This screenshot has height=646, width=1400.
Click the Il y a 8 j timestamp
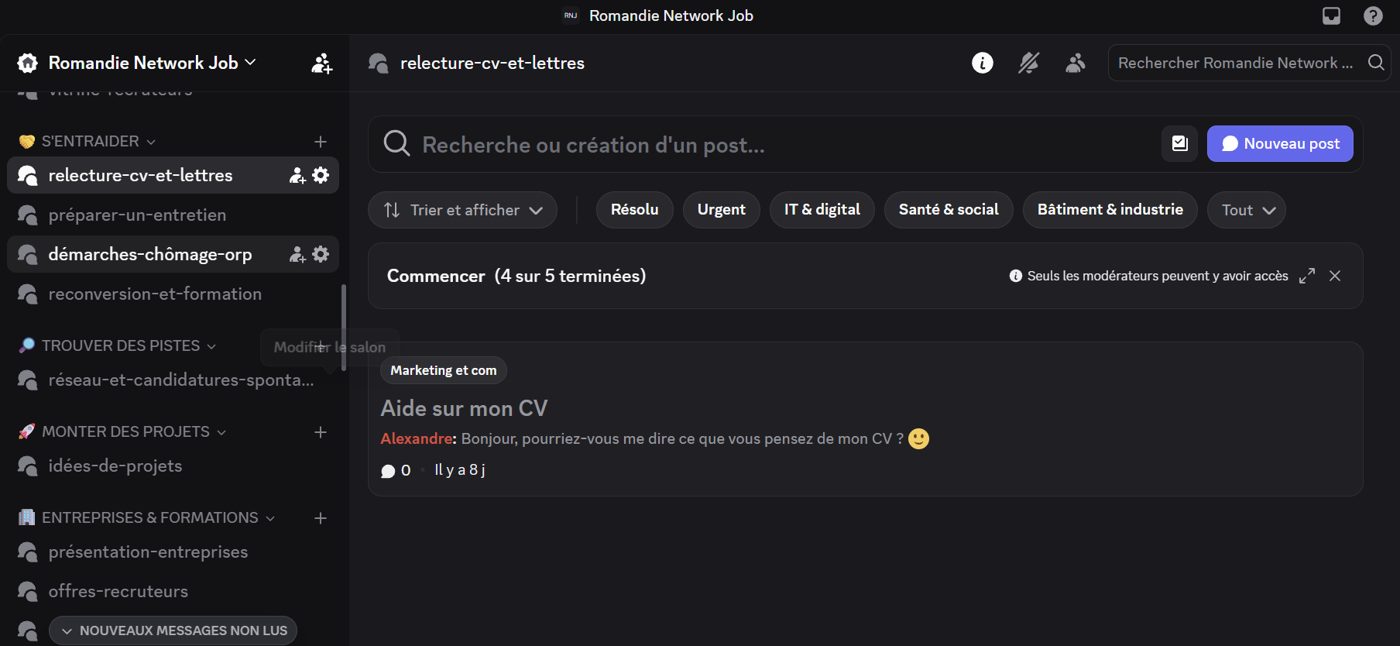460,471
